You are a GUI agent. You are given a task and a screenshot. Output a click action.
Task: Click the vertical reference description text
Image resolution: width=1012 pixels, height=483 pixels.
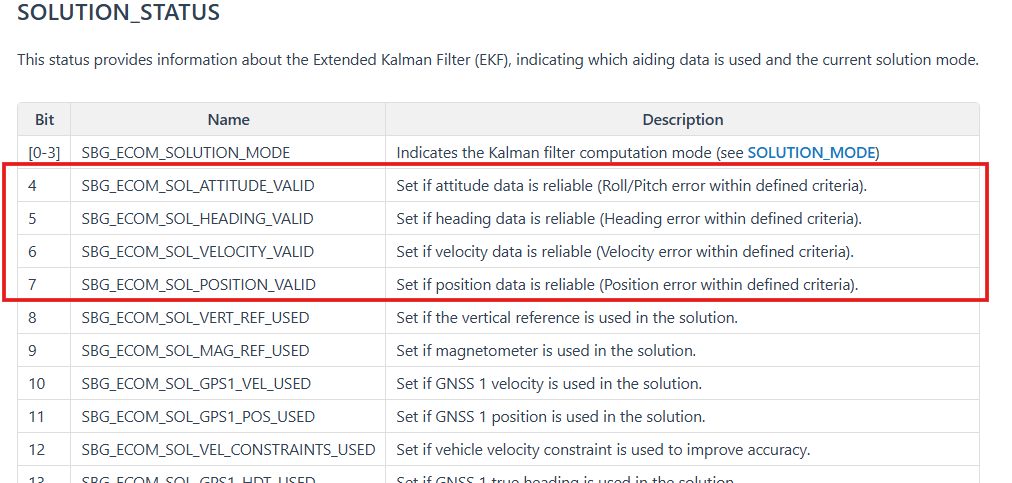coord(567,318)
